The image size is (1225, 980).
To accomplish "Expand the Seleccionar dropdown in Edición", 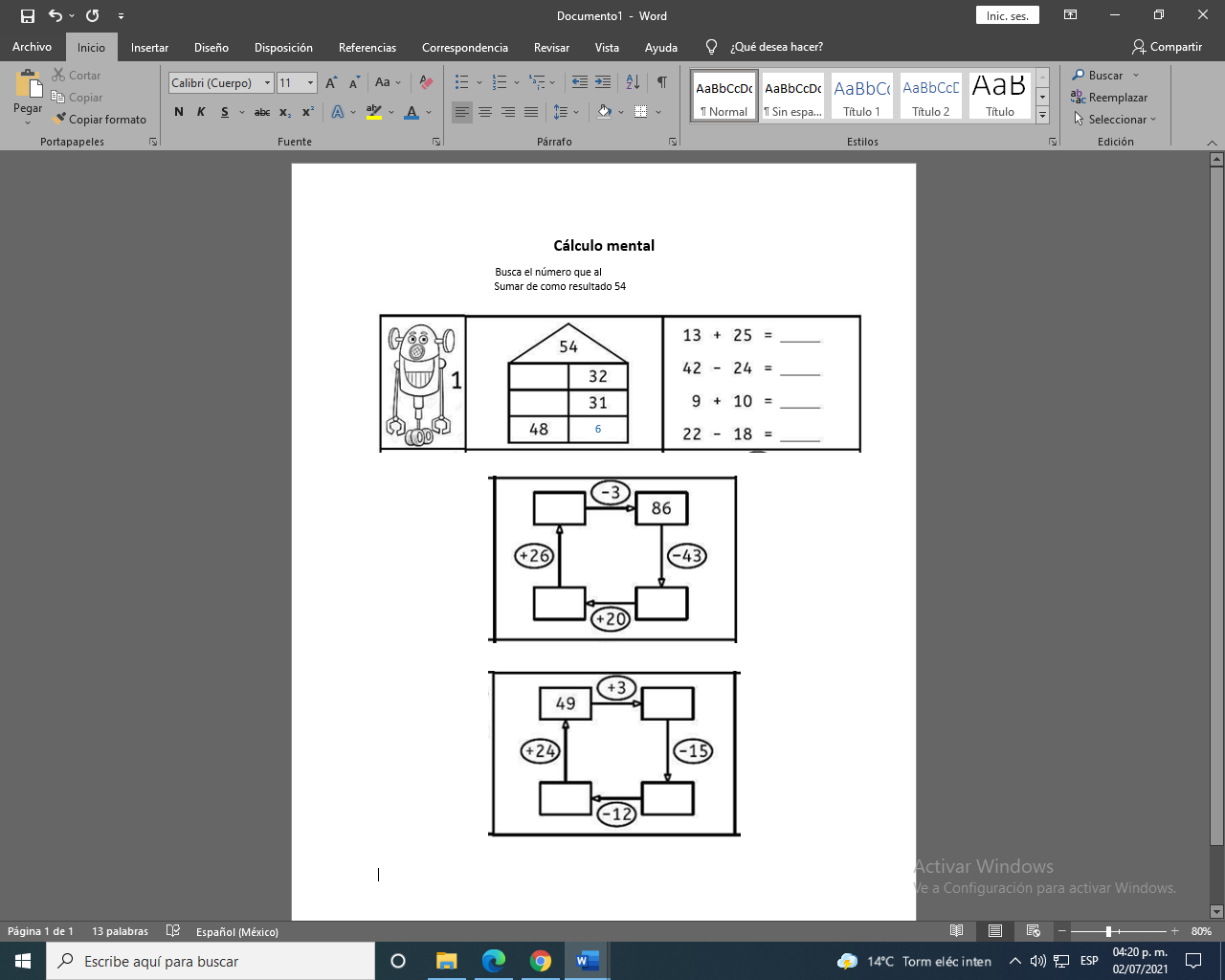I will pyautogui.click(x=1116, y=120).
